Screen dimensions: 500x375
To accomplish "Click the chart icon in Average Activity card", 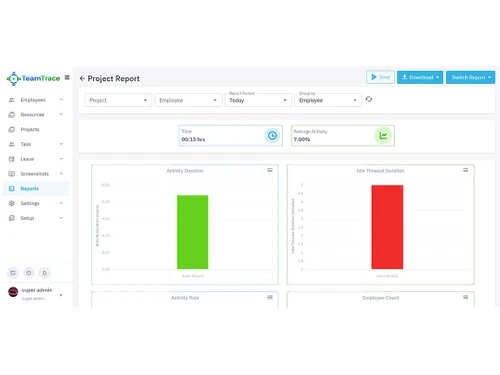I will 383,135.
